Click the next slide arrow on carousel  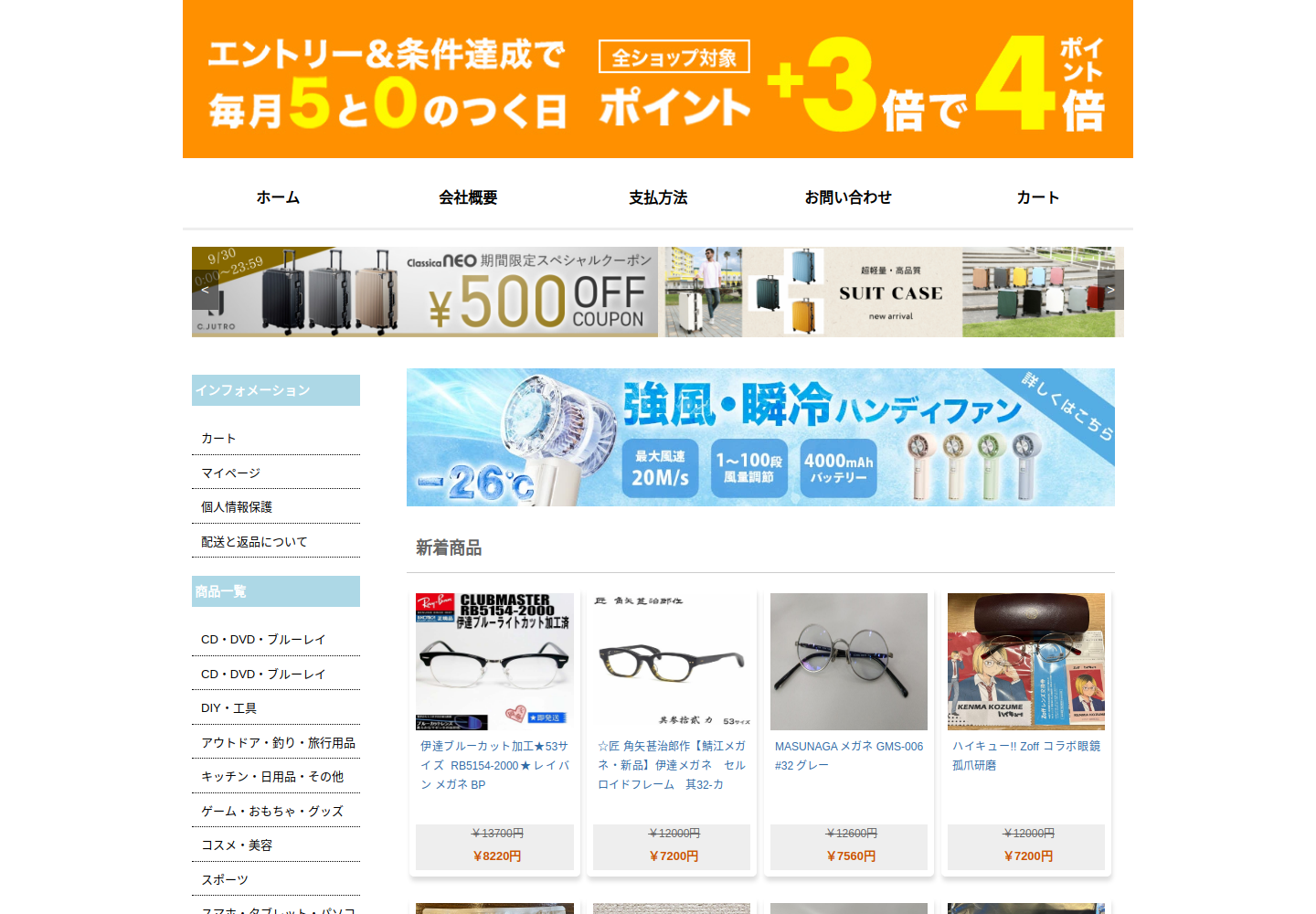(x=1110, y=290)
